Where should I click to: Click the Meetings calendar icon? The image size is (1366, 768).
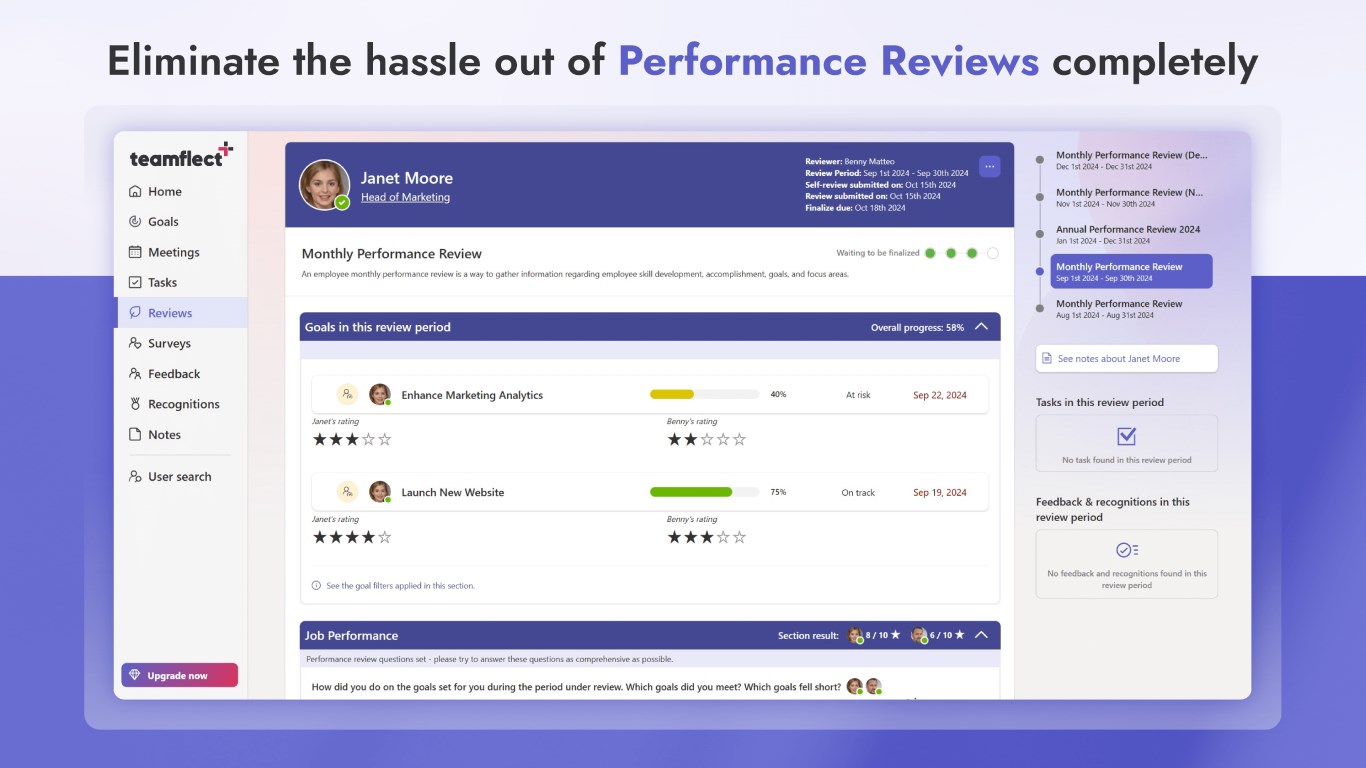(135, 252)
